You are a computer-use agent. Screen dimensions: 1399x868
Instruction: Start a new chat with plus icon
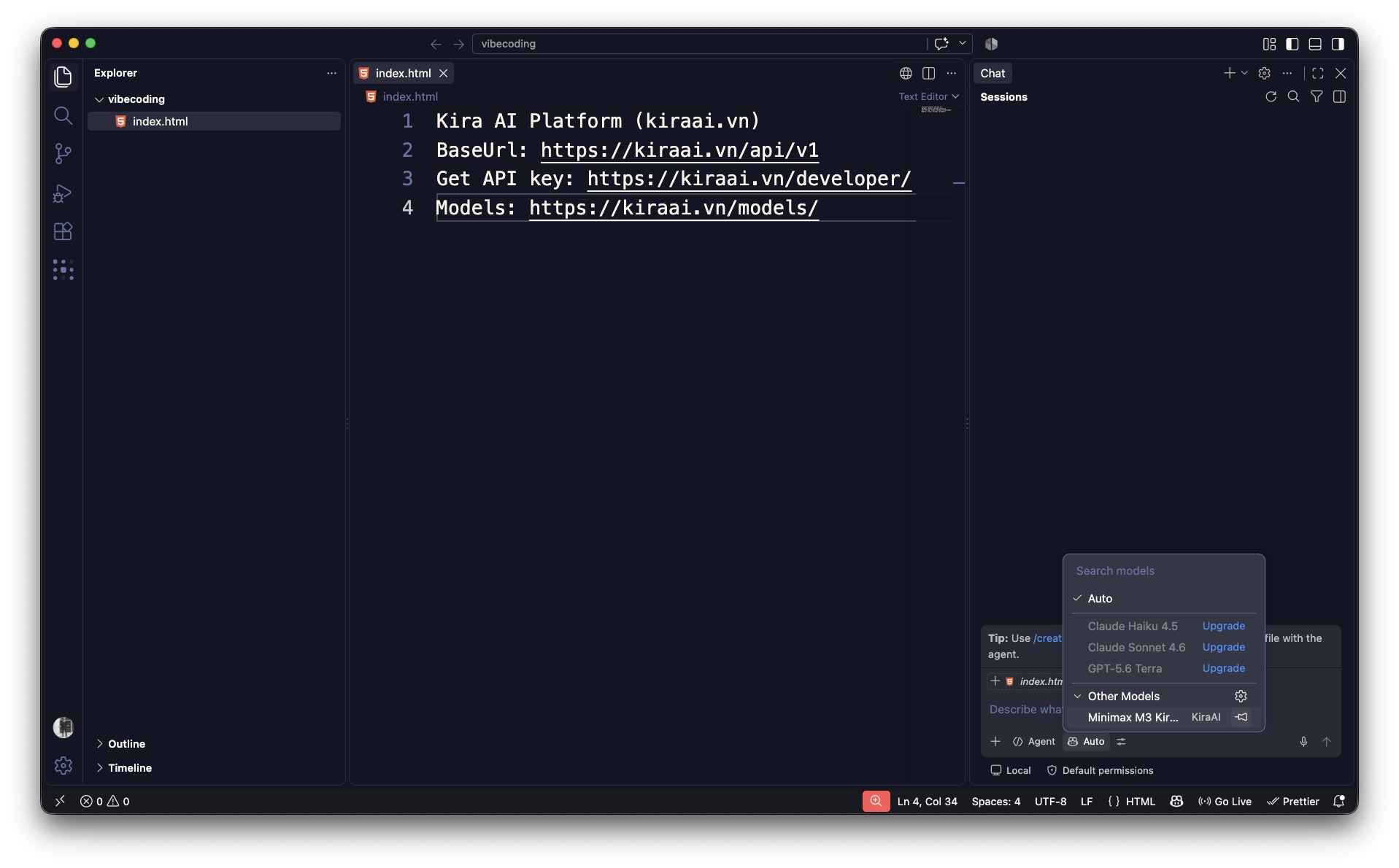click(1230, 73)
